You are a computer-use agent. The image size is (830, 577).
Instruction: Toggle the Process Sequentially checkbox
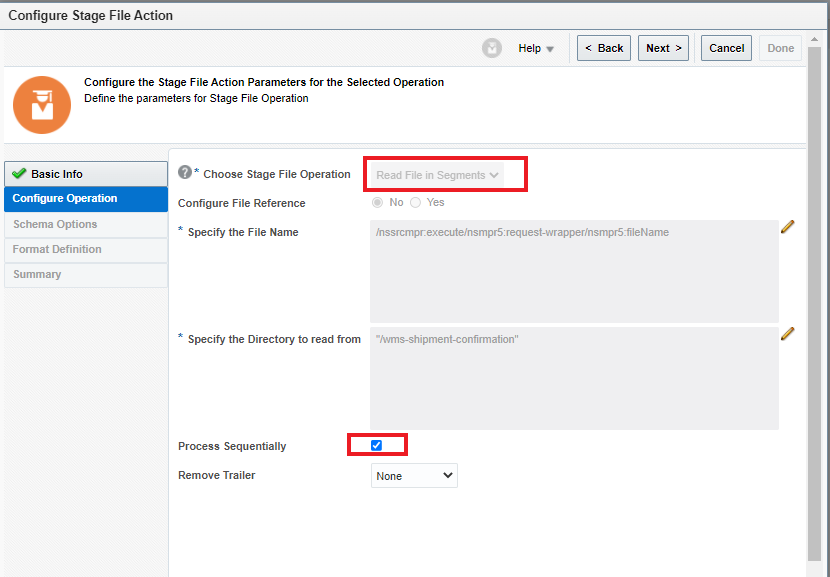point(376,446)
